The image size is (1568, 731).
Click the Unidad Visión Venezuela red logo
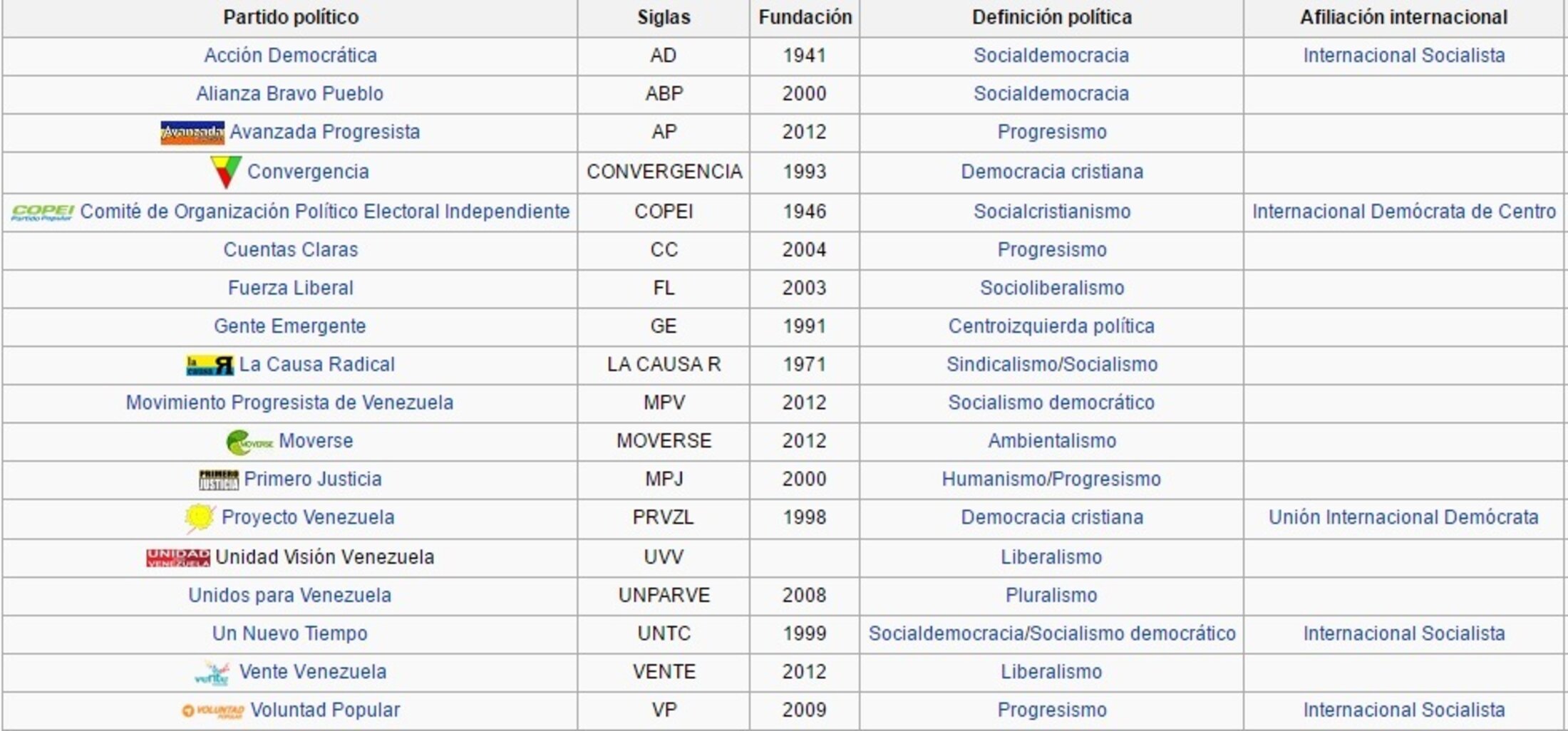(178, 557)
